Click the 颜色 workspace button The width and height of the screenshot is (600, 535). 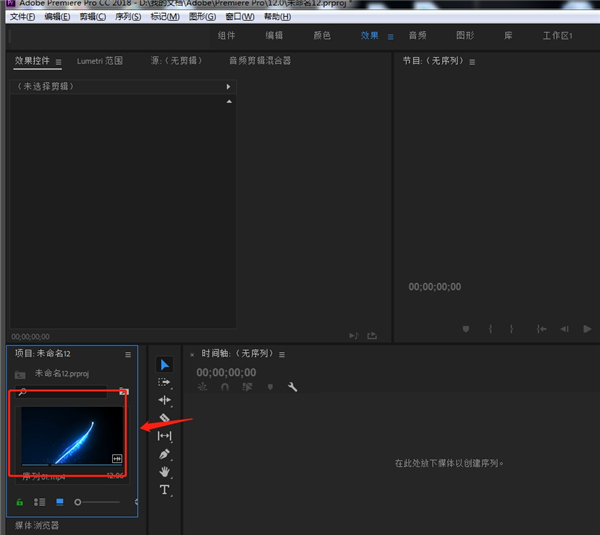(x=322, y=35)
